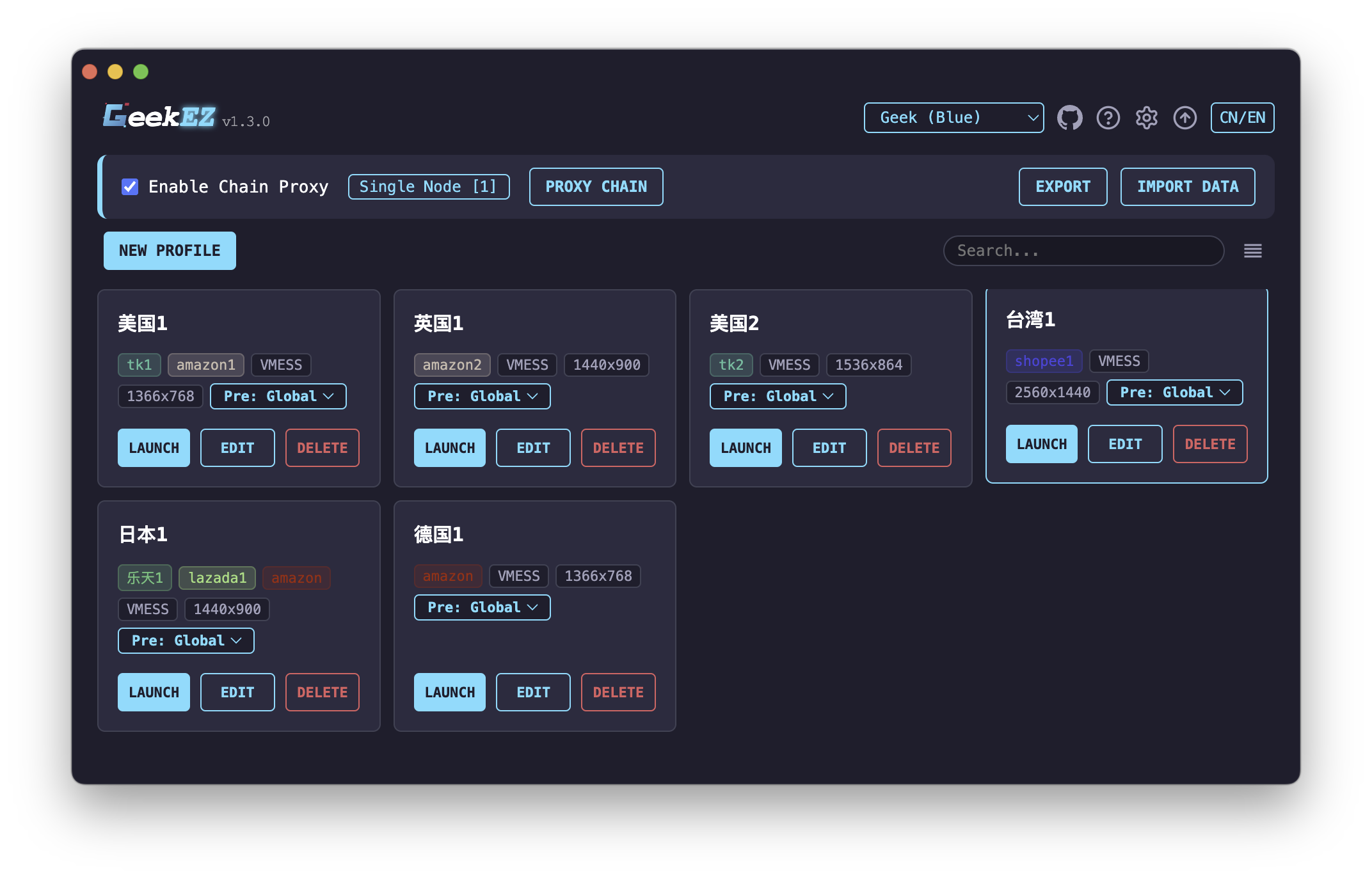Open the Geek (Blue) theme dropdown
The image size is (1372, 879).
(953, 118)
